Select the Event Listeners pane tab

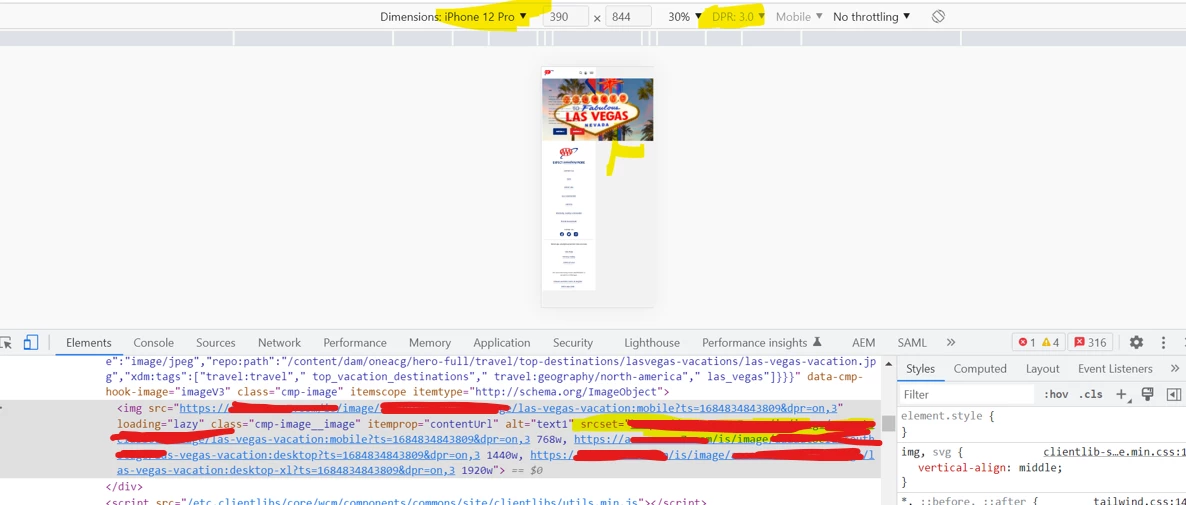pyautogui.click(x=1115, y=369)
